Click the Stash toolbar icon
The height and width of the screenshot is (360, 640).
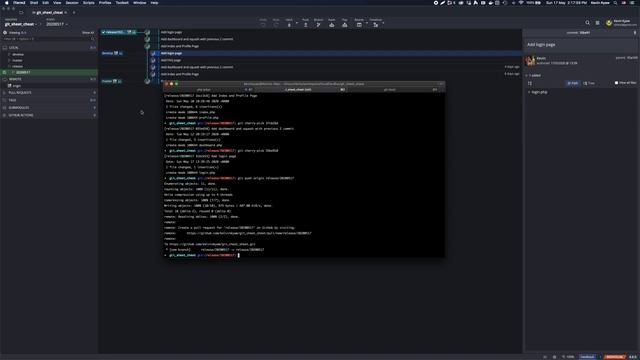click(x=331, y=24)
